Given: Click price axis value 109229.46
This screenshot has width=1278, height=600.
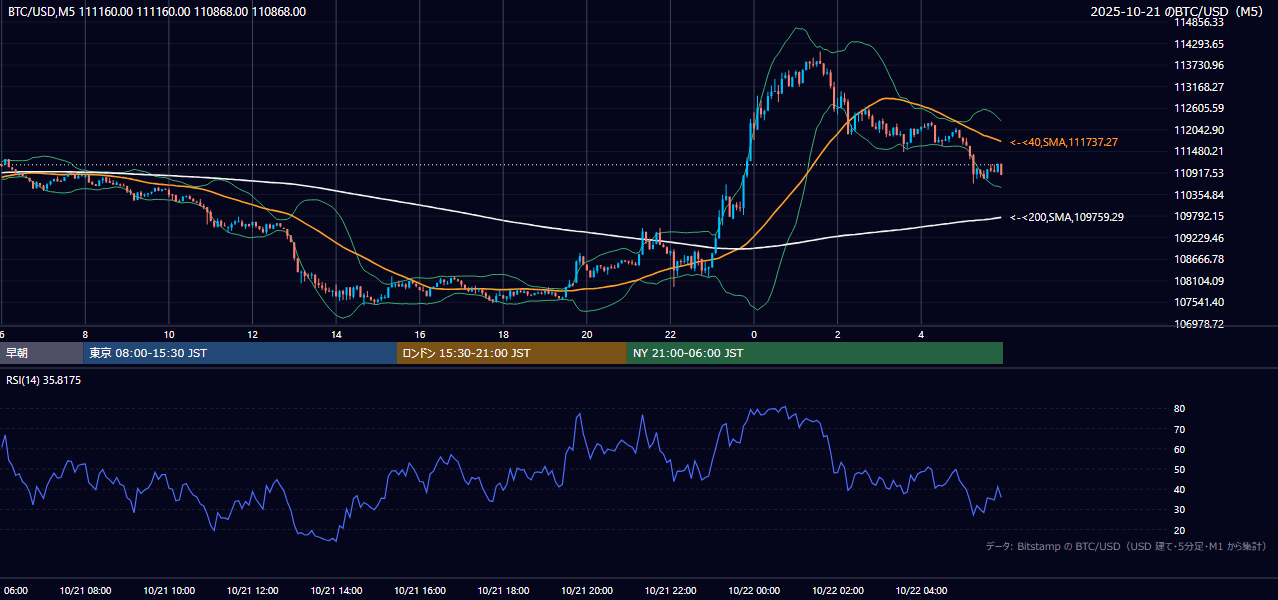Looking at the screenshot, I should [1199, 238].
